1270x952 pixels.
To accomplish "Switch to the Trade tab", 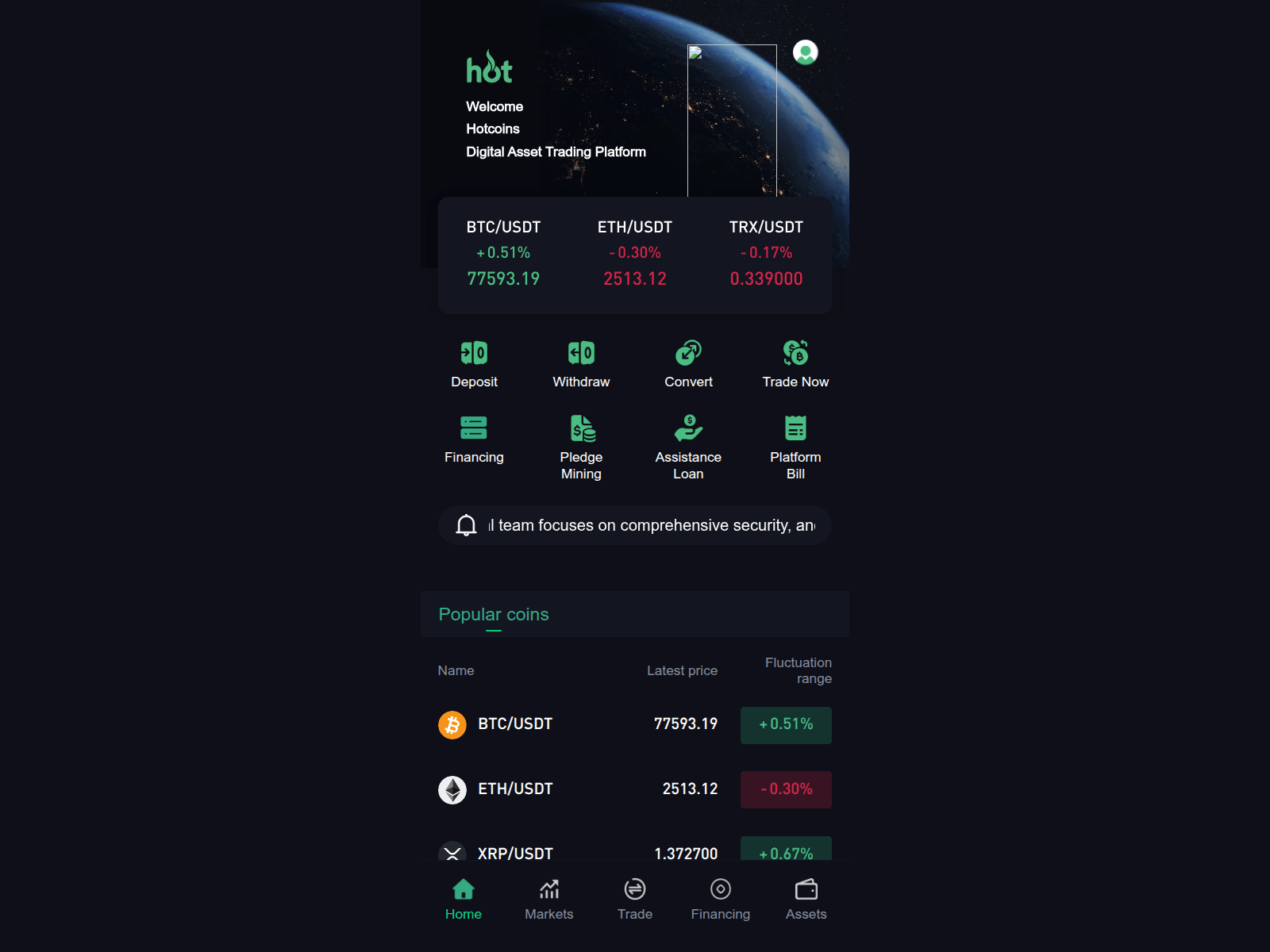I will point(635,900).
